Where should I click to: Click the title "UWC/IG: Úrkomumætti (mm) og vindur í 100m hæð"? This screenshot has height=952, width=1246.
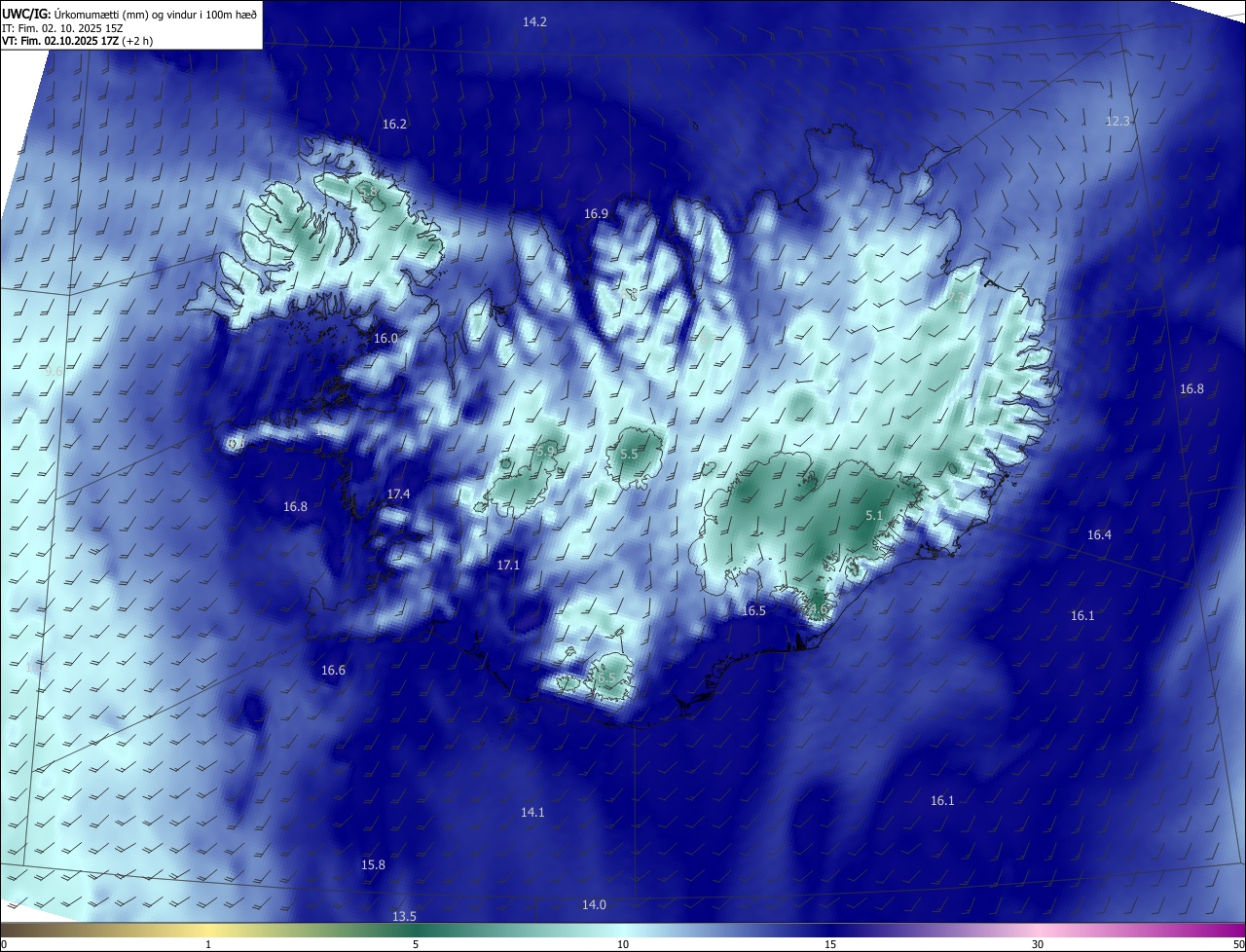129,13
